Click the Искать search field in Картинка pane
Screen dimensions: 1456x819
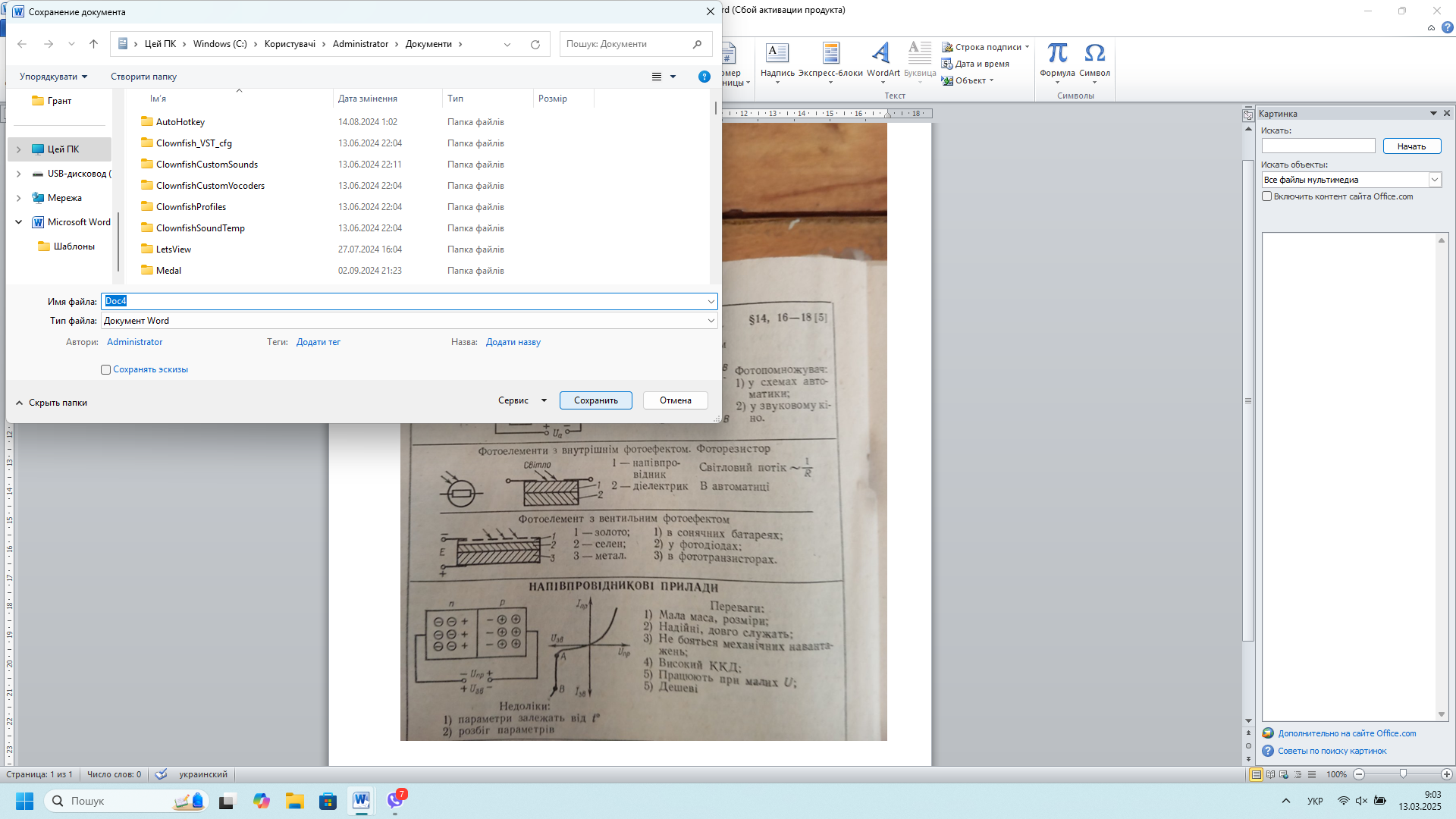click(x=1318, y=146)
